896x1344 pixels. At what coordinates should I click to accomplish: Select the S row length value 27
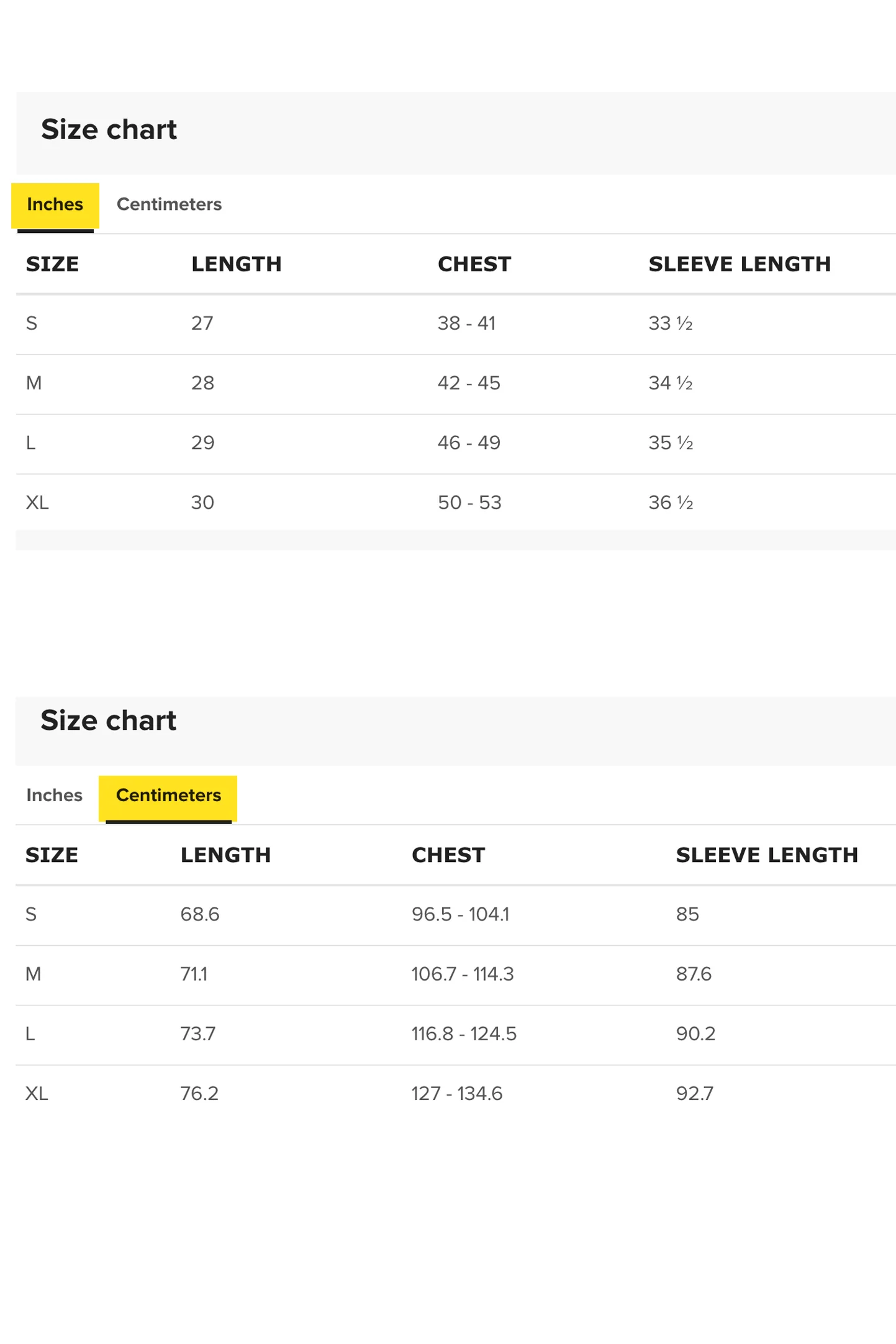[202, 323]
